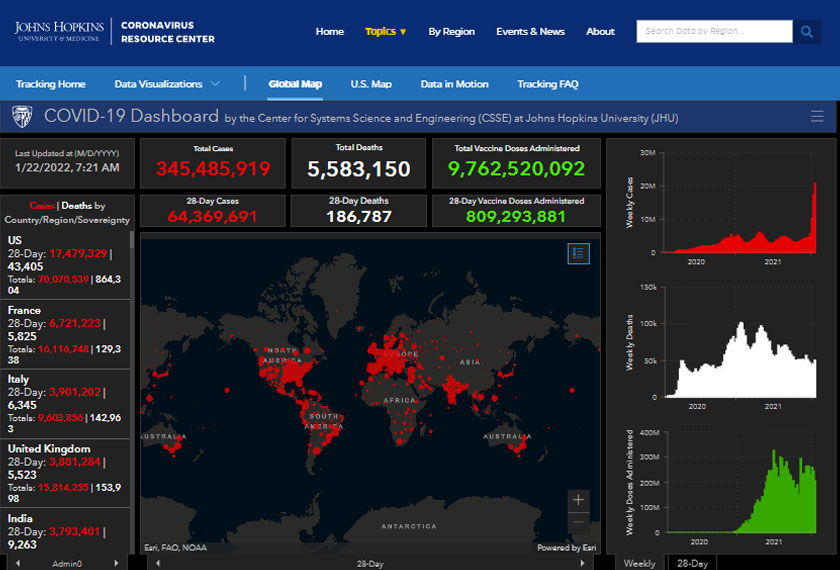Go to next Admin0 list page arrow
This screenshot has height=570, width=840.
(x=116, y=563)
